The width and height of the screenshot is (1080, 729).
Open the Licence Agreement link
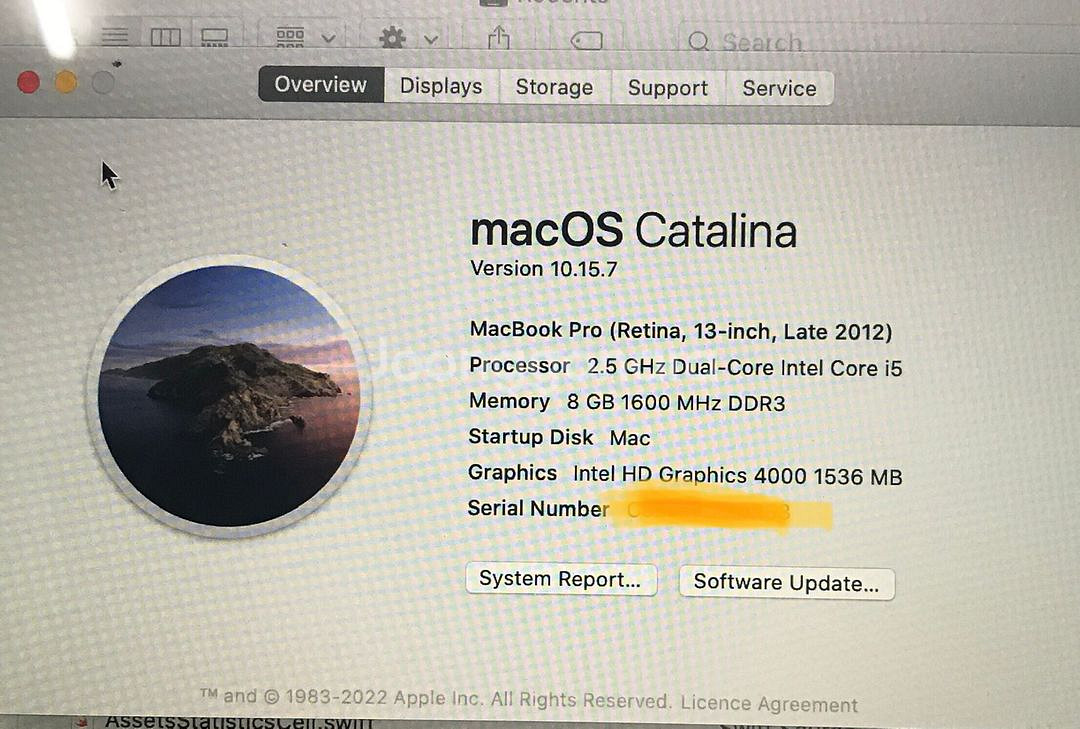coord(769,704)
